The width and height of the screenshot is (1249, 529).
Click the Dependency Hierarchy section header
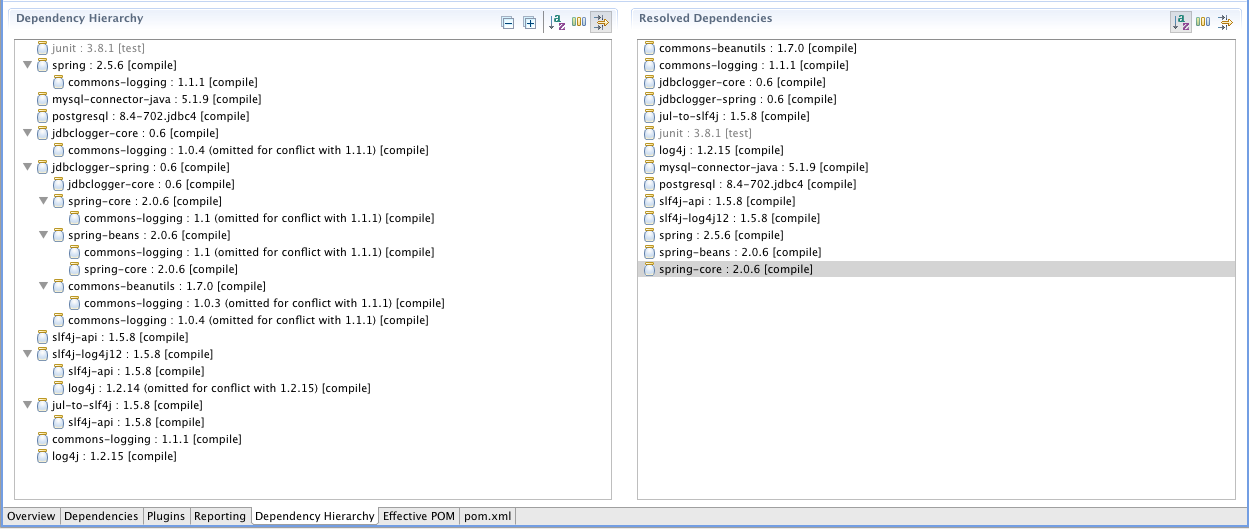(x=80, y=18)
